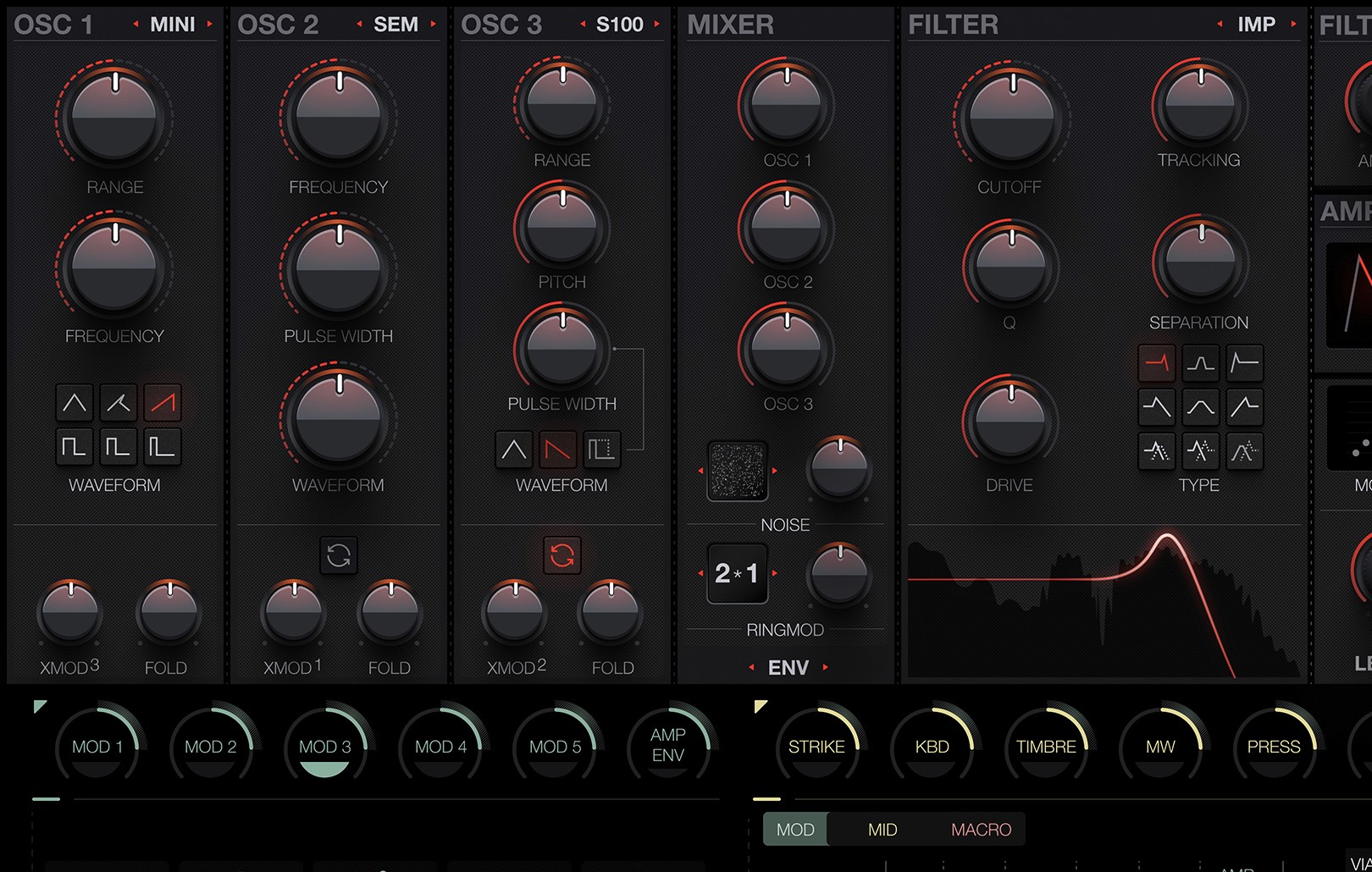Select the first square wave on OSC 1
Screen dimensions: 1372x872
point(75,446)
